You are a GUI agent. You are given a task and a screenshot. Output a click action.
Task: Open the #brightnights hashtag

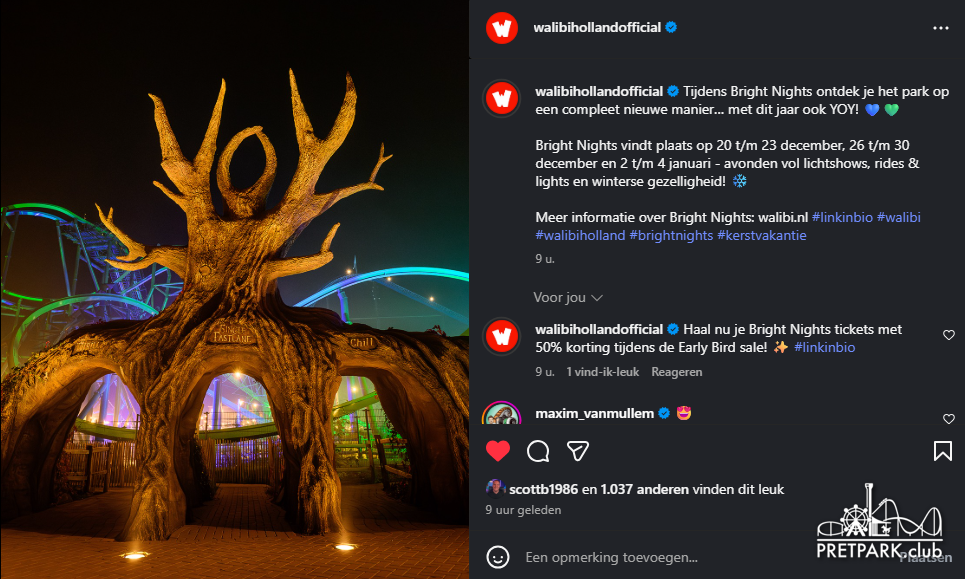click(x=671, y=236)
